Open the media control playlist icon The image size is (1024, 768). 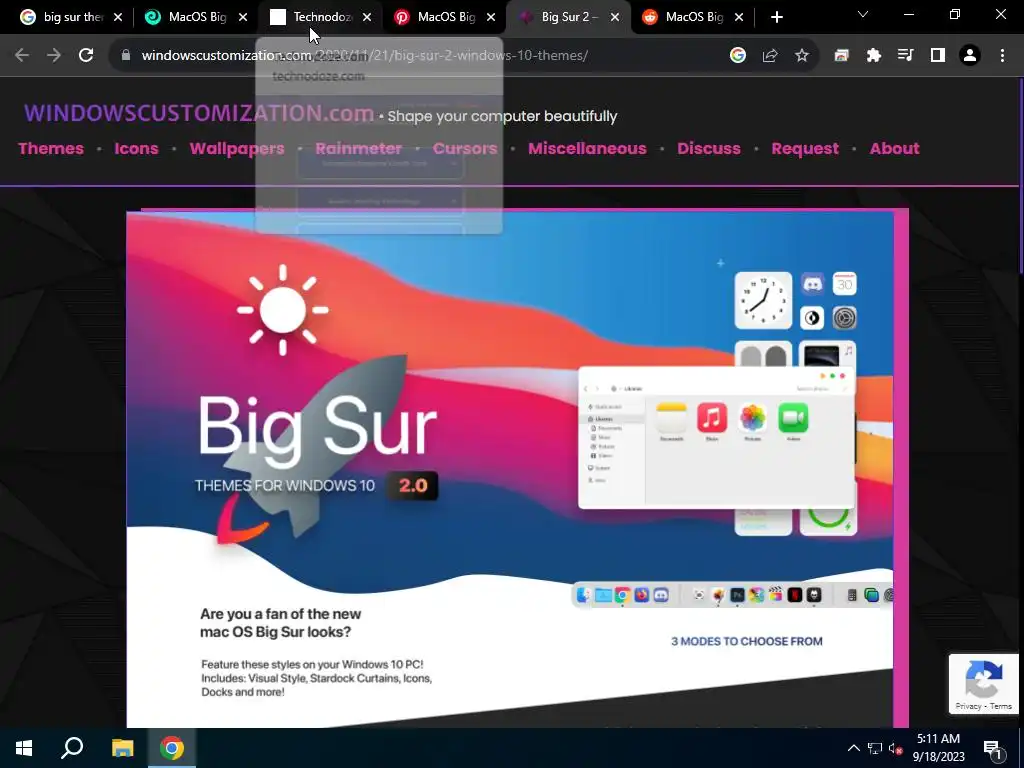pos(906,56)
